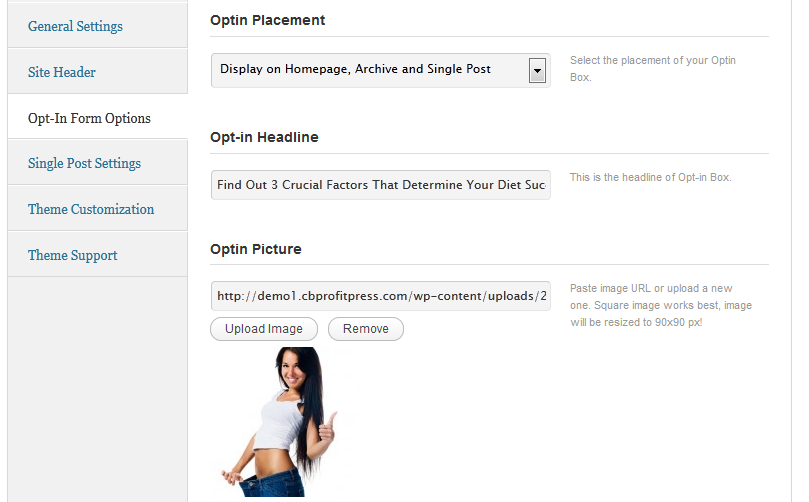Expand the Optin Placement dropdown arrow
Screen dimensions: 809x502
(x=537, y=71)
